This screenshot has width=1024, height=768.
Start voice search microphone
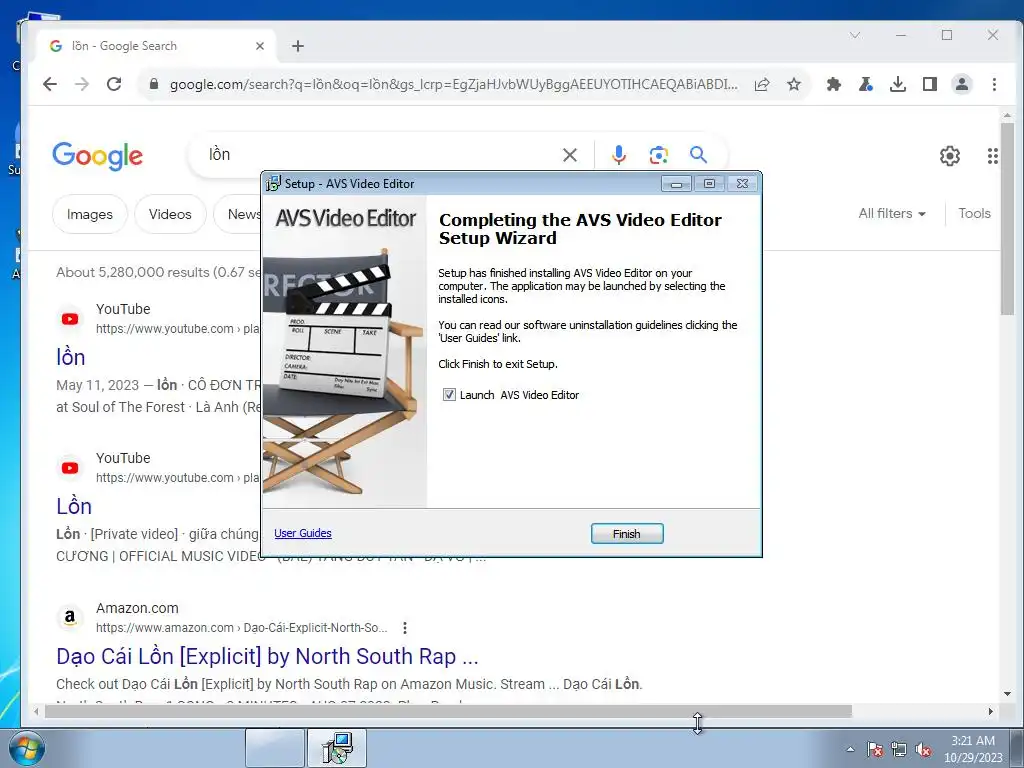point(618,155)
